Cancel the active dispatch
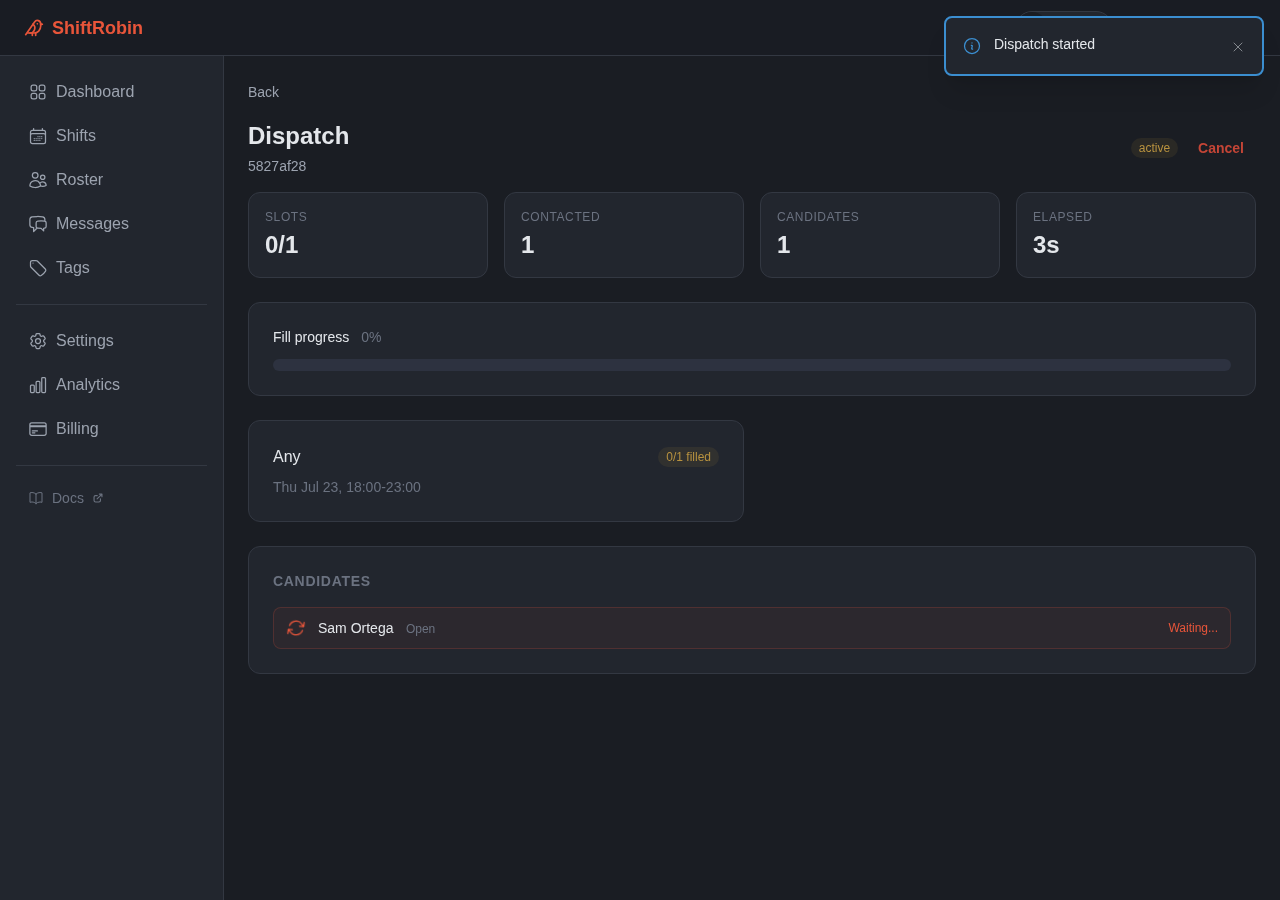The height and width of the screenshot is (900, 1280). pos(1221,148)
